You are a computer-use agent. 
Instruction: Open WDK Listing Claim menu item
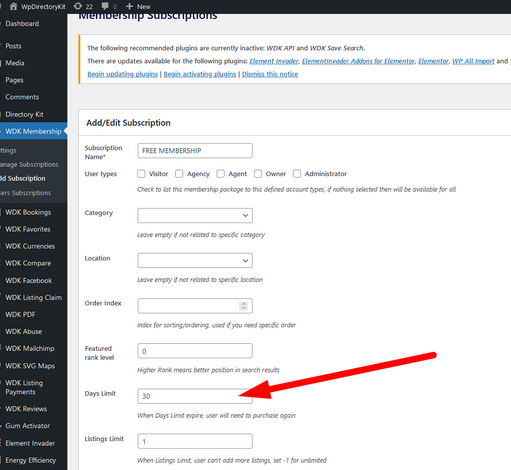[x=33, y=297]
